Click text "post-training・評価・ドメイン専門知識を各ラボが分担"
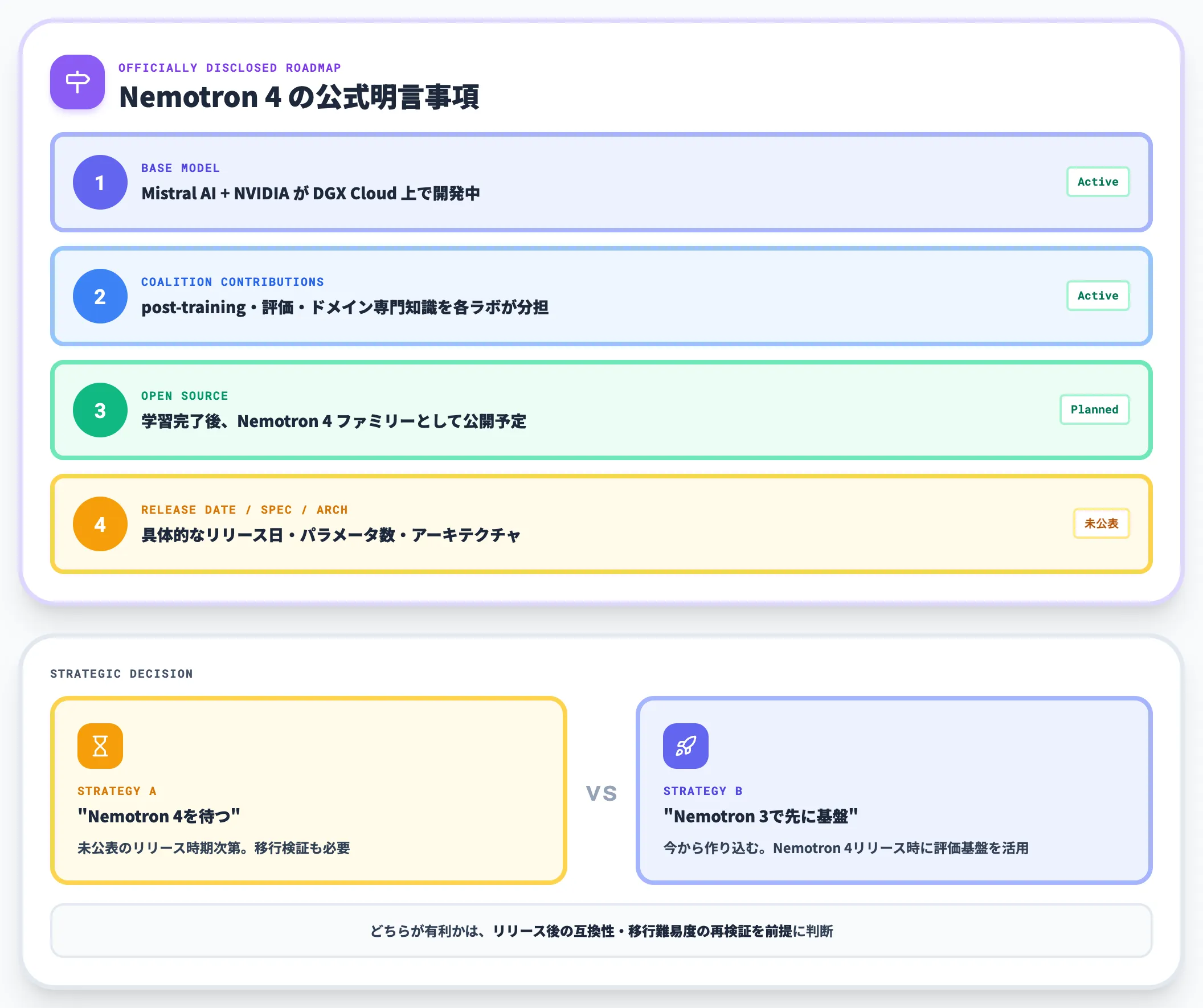1203x1008 pixels. point(345,308)
